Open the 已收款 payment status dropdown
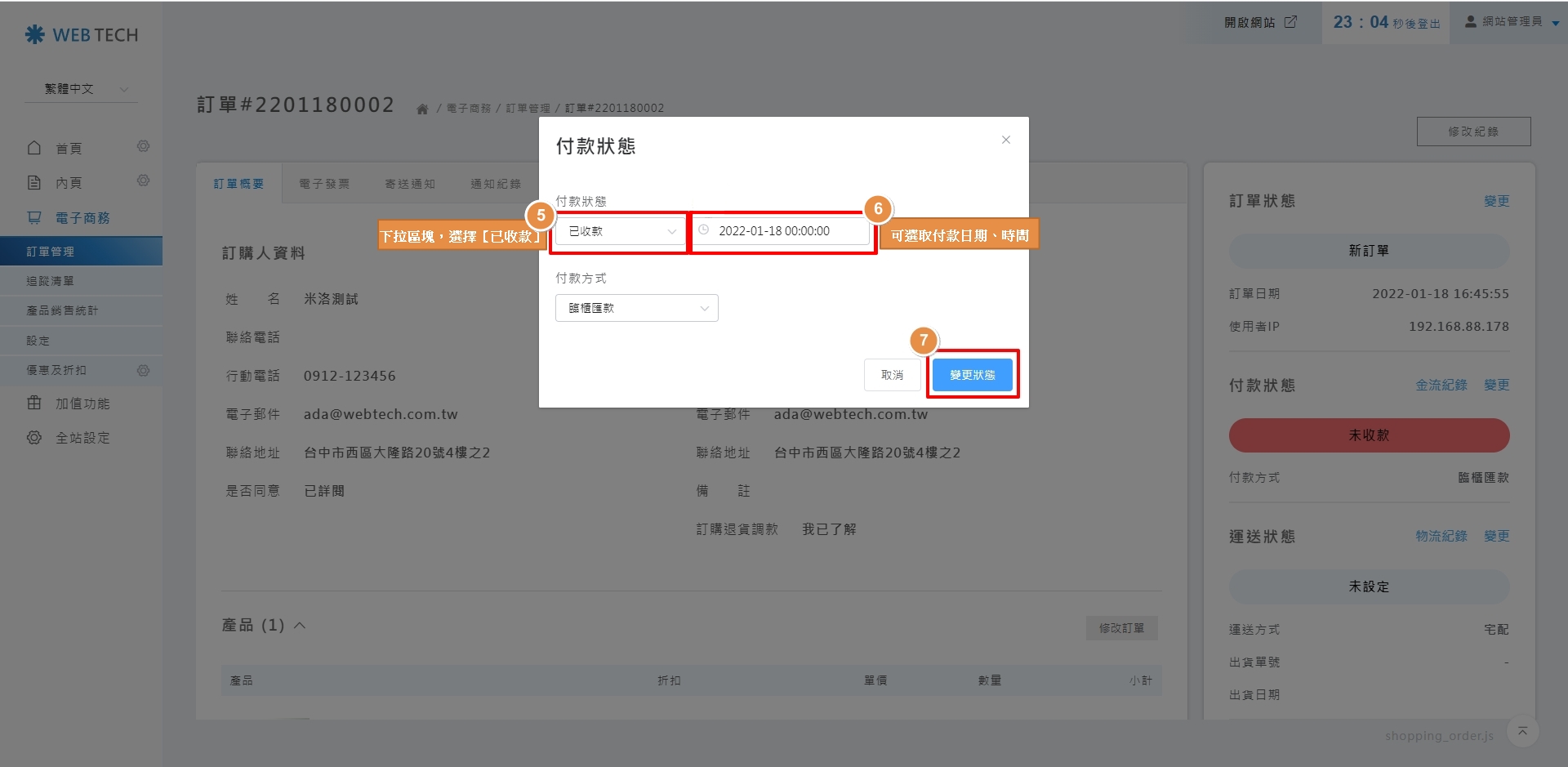Image resolution: width=1568 pixels, height=767 pixels. coord(621,231)
